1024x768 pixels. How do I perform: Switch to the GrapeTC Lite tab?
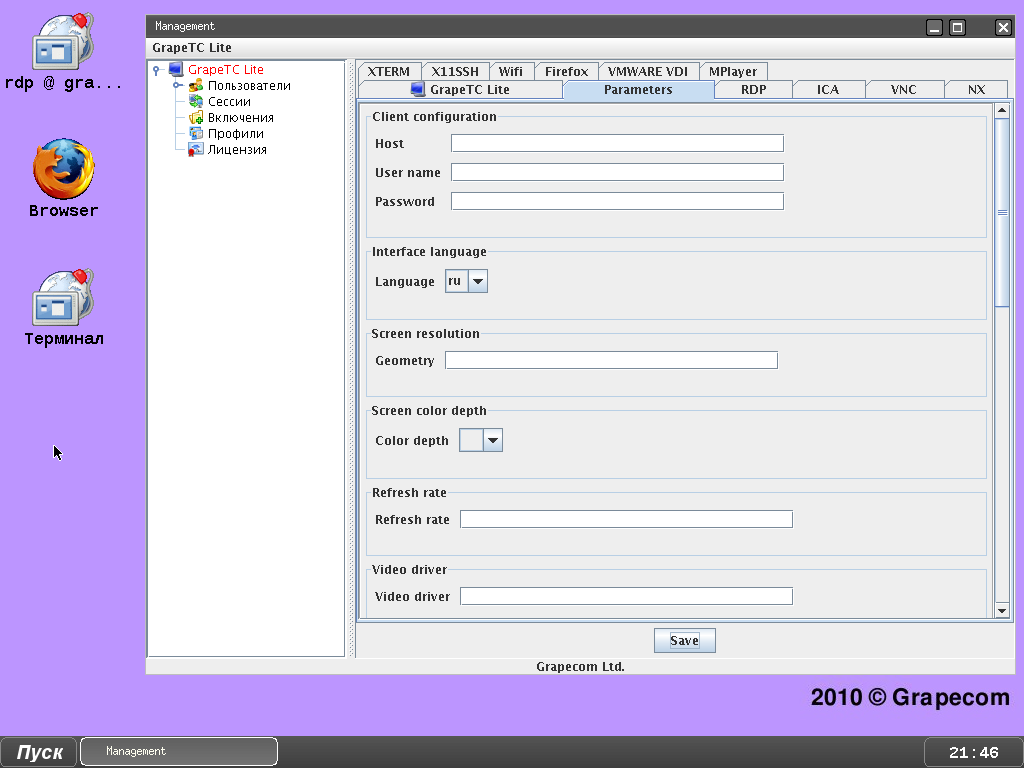click(x=460, y=89)
